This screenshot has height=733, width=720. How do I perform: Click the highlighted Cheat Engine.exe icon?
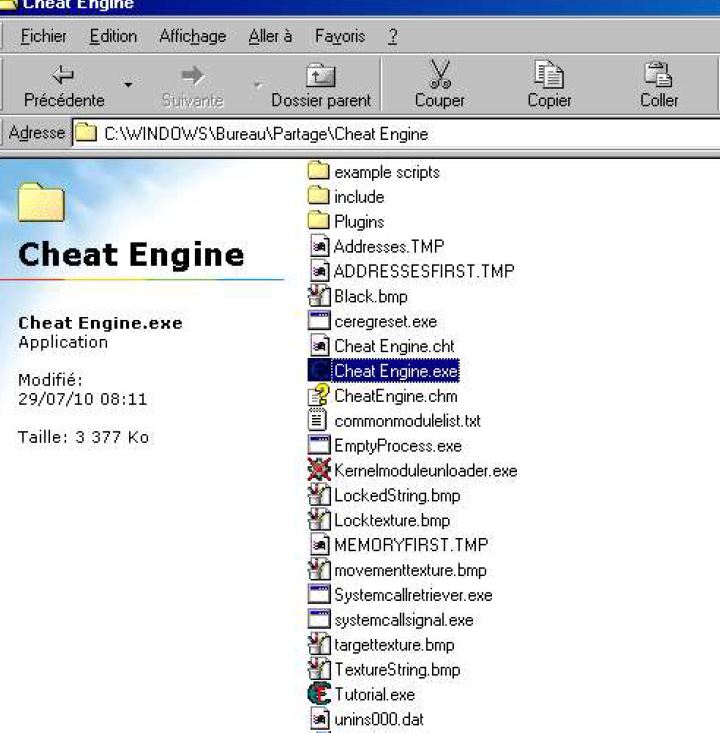point(319,370)
